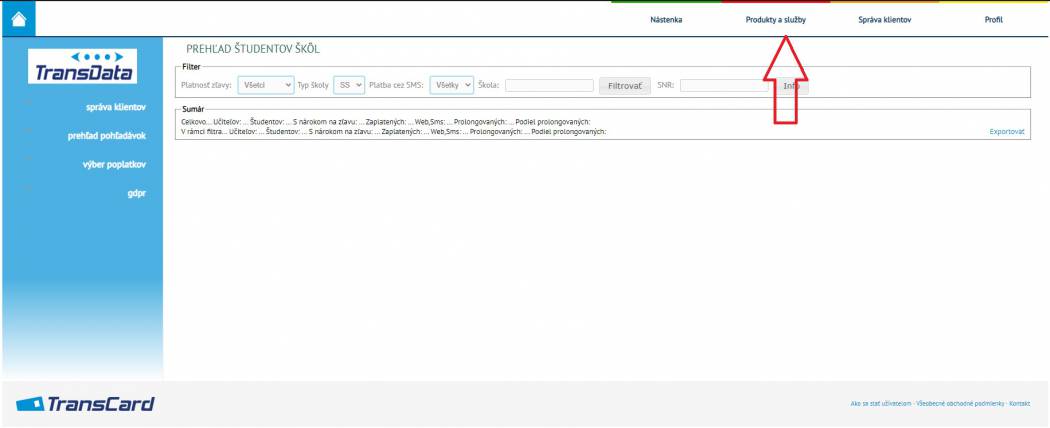
Task: Click the TransData logo in sidebar
Action: (84, 66)
